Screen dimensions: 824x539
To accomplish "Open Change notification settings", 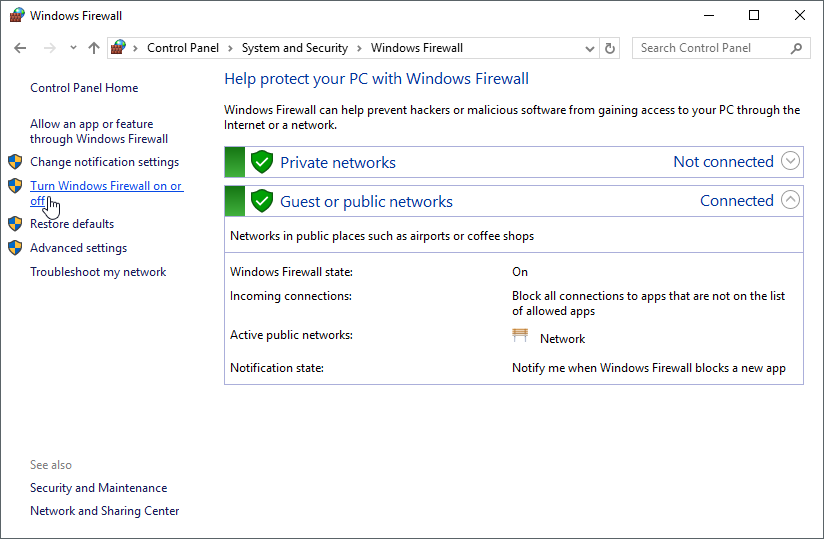I will (105, 162).
